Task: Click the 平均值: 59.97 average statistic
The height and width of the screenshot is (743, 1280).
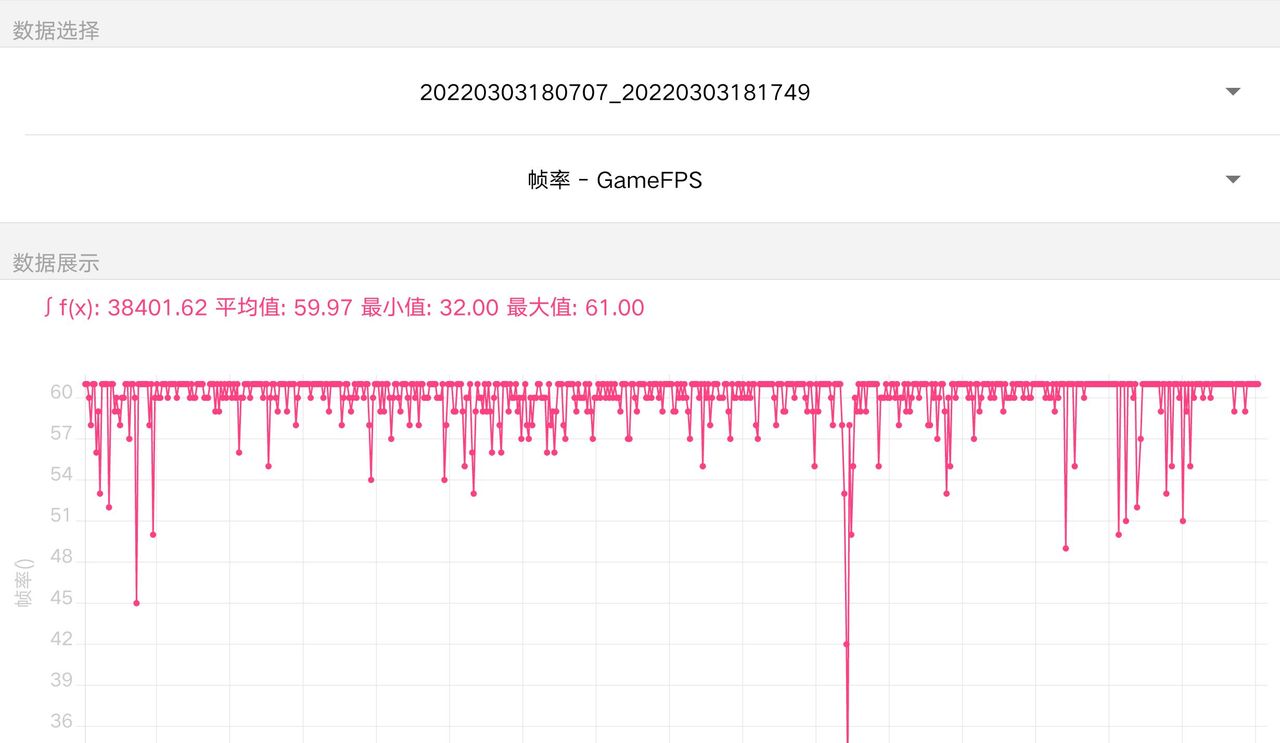Action: tap(284, 308)
